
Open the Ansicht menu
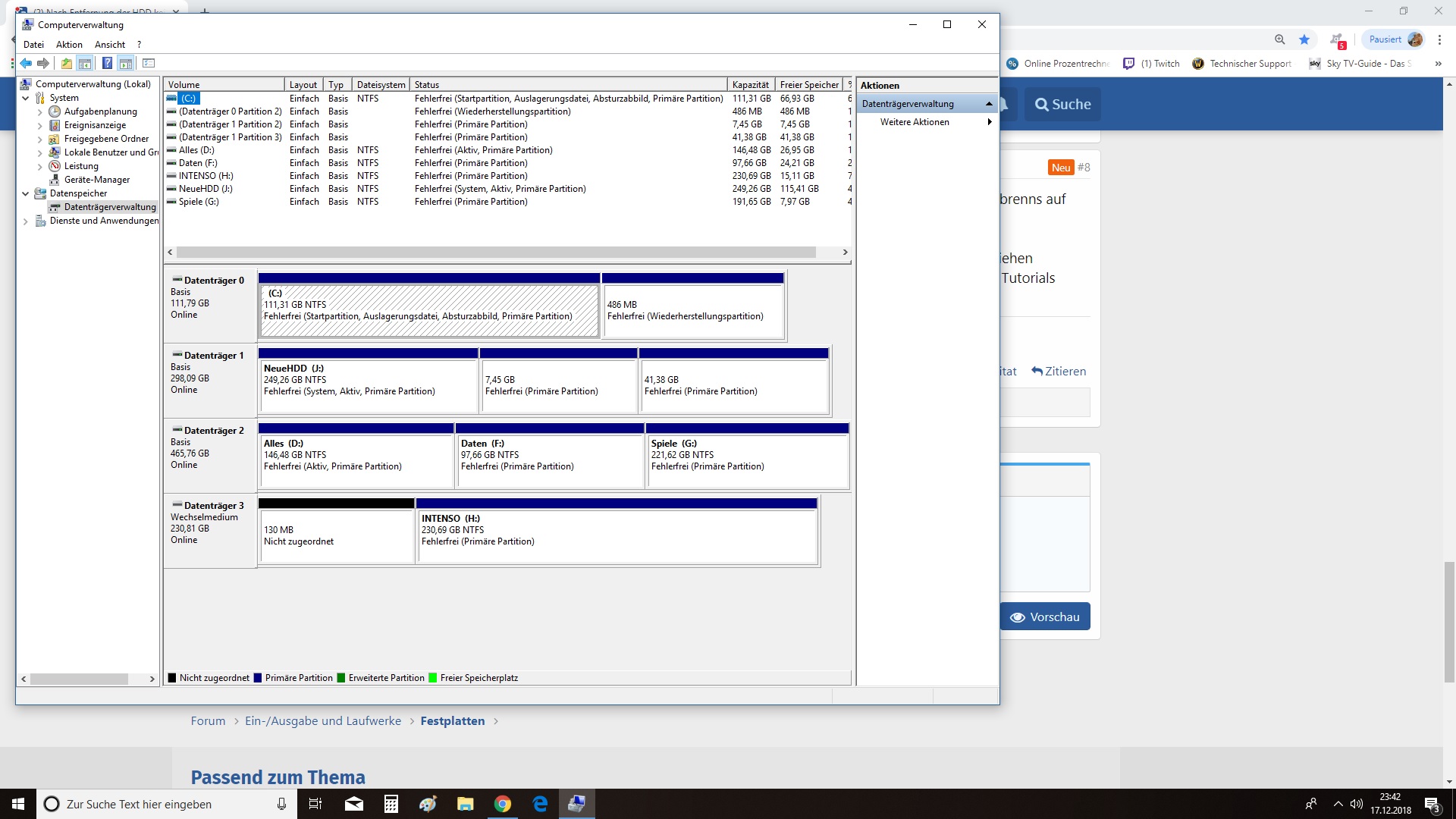pyautogui.click(x=110, y=45)
